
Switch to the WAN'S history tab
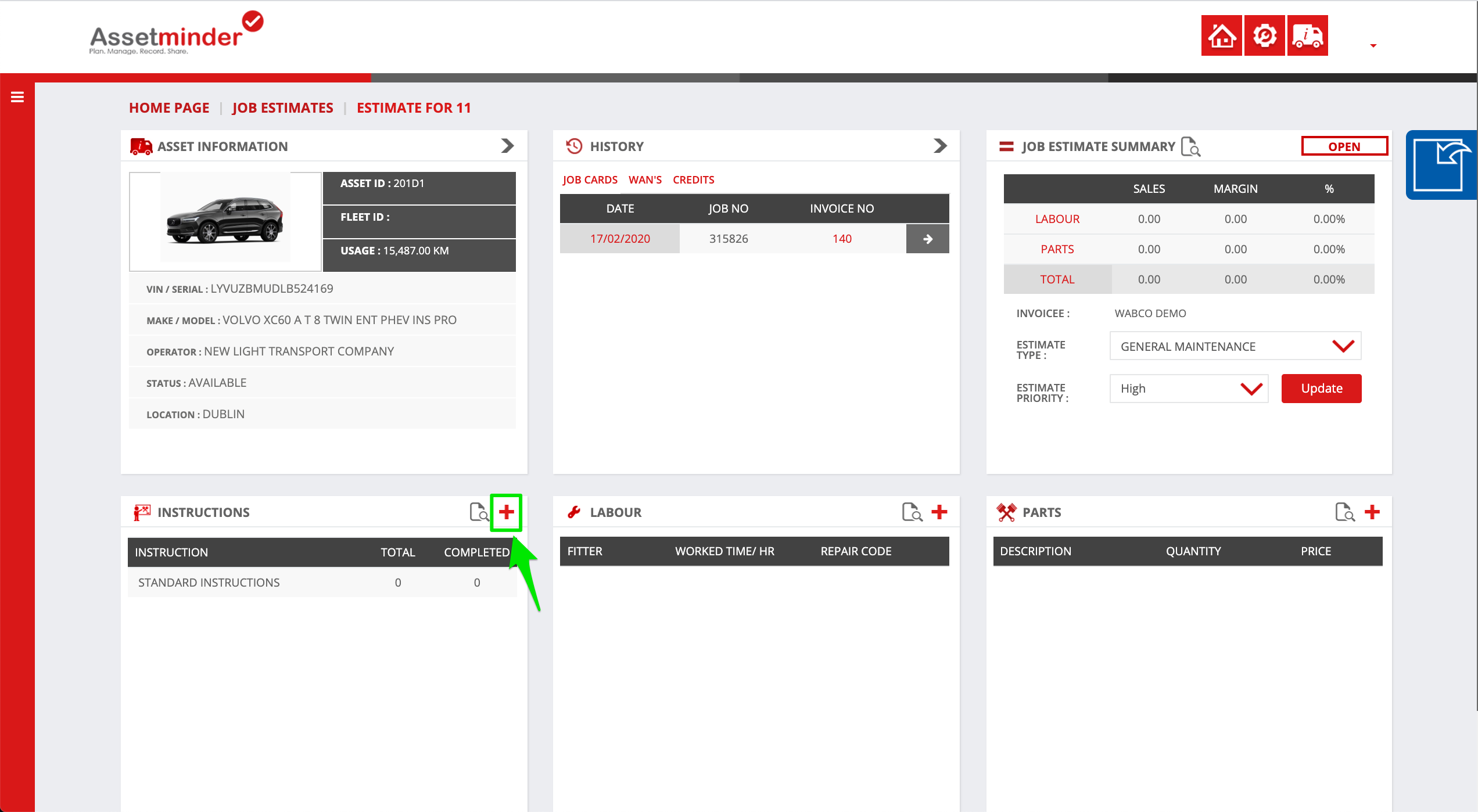tap(645, 180)
